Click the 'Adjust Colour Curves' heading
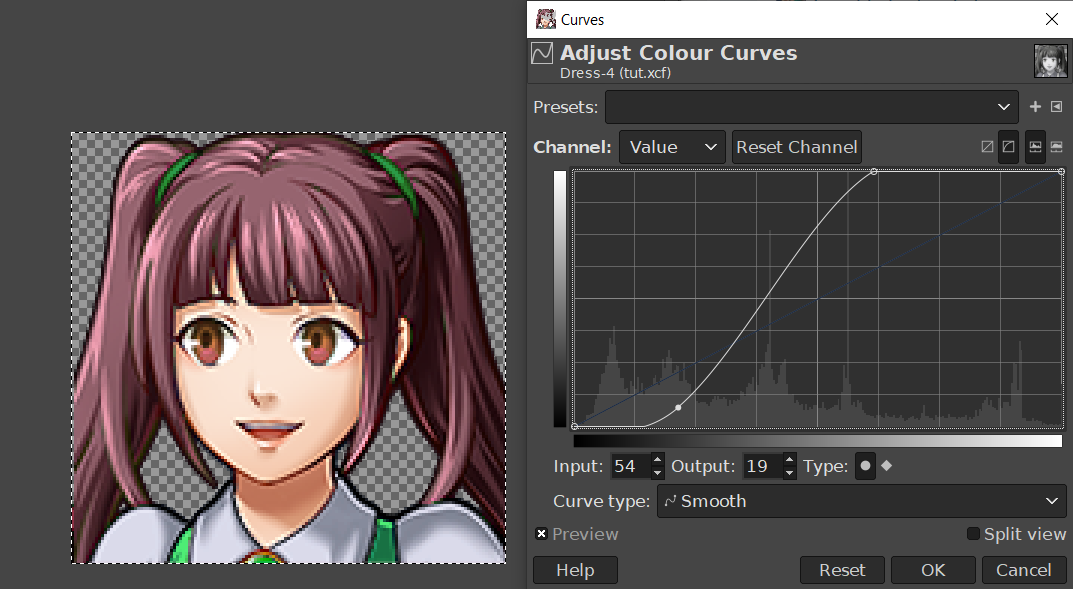 point(679,53)
